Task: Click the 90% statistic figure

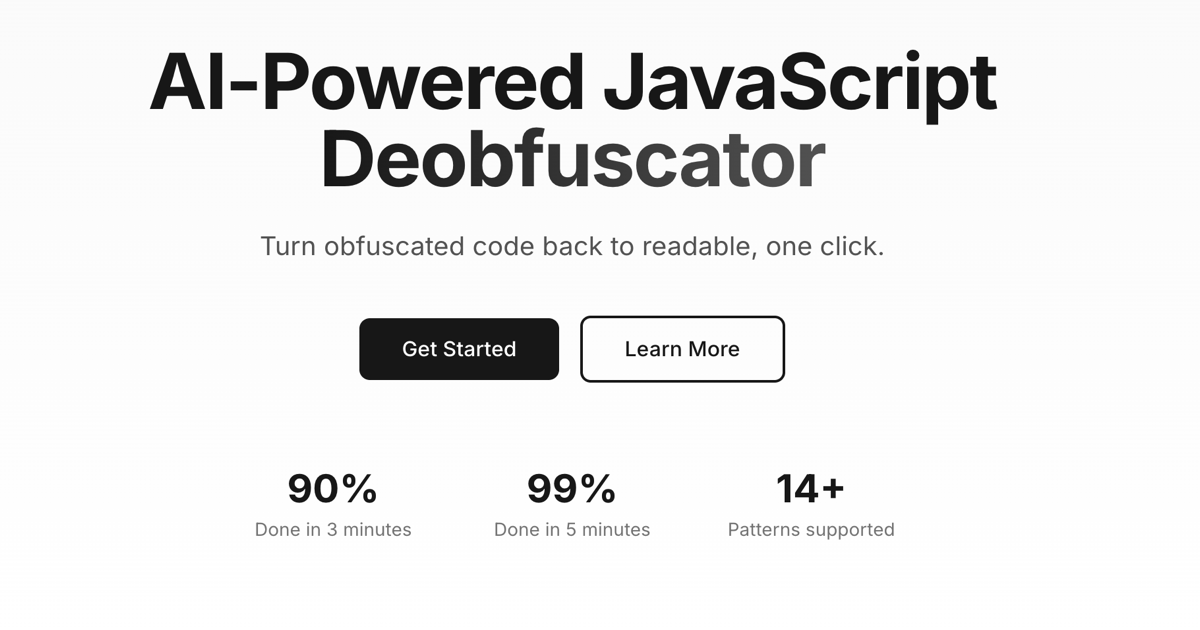Action: click(x=332, y=489)
